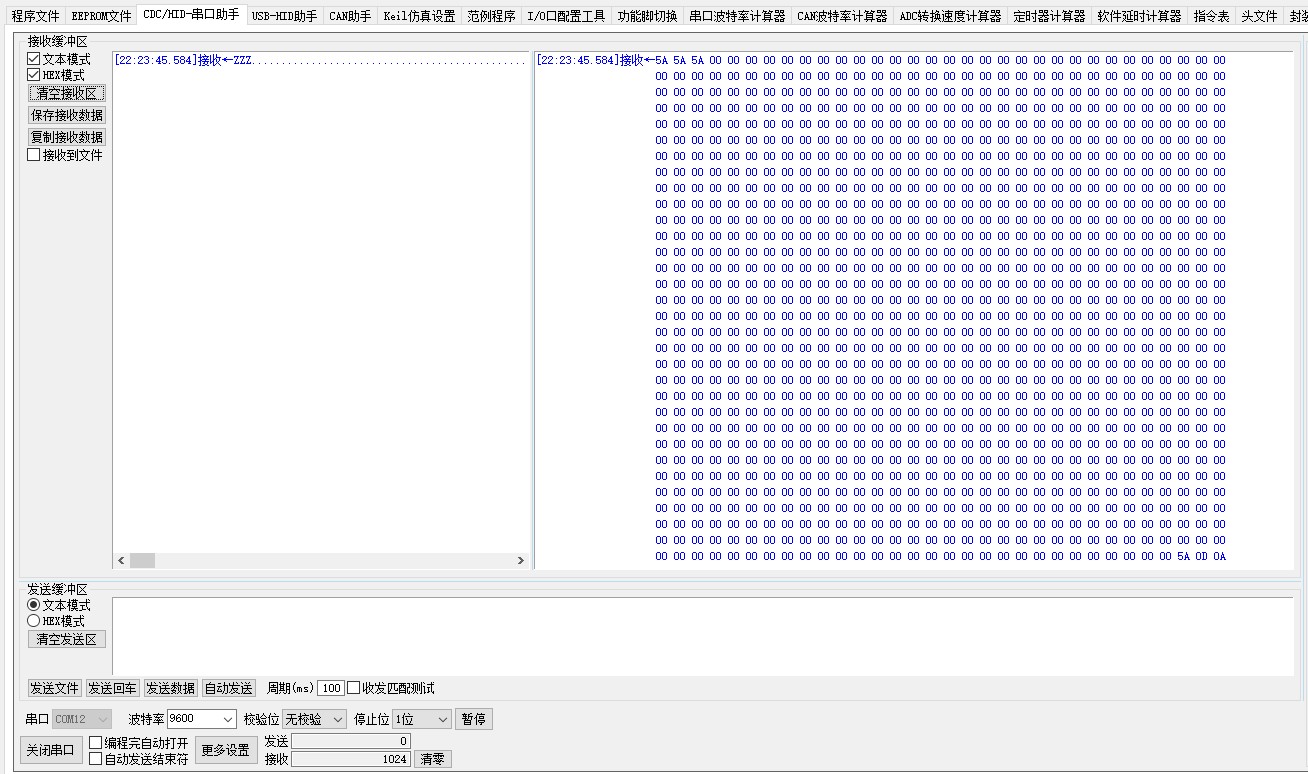The image size is (1308, 774).
Task: Toggle HEX模式 checkbox in receive buffer
Action: click(34, 75)
